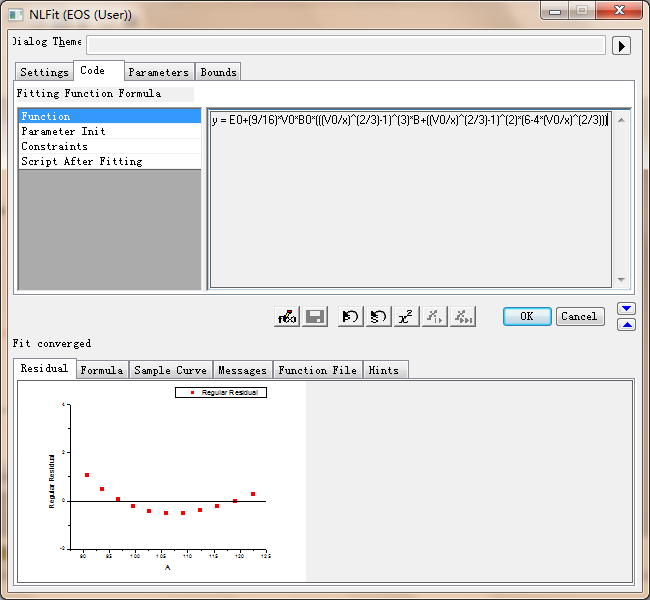This screenshot has height=600, width=650.
Task: Select Constraints in the list
Action: tap(110, 146)
